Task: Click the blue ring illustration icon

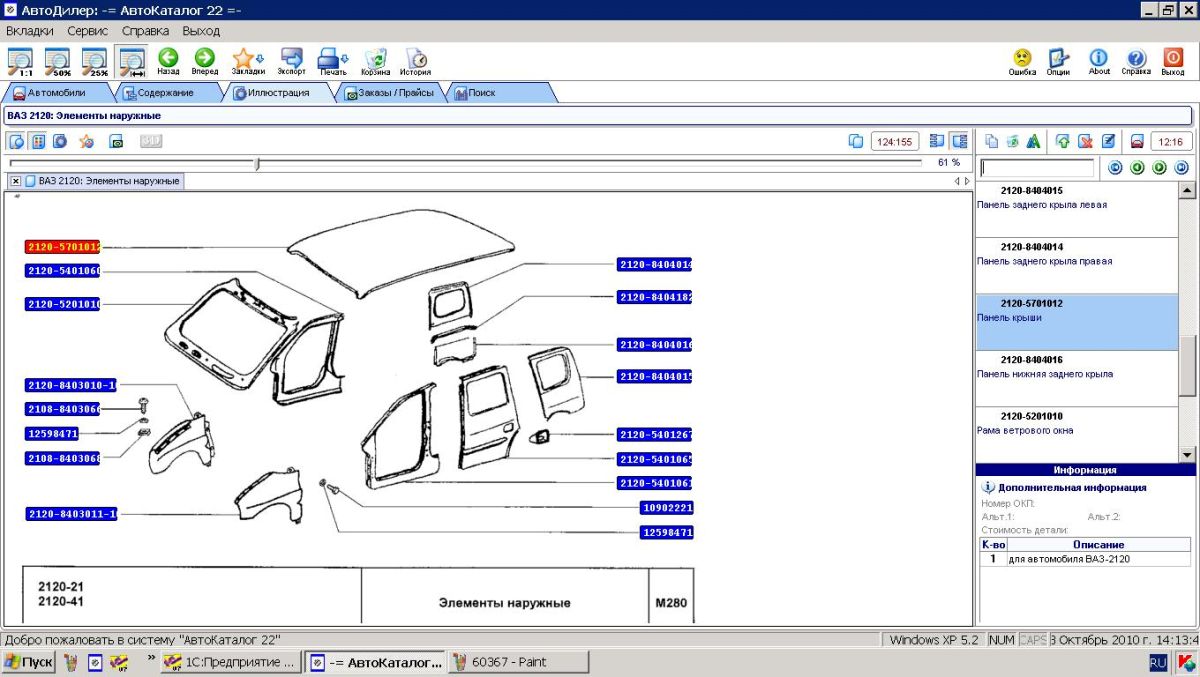Action: [60, 141]
